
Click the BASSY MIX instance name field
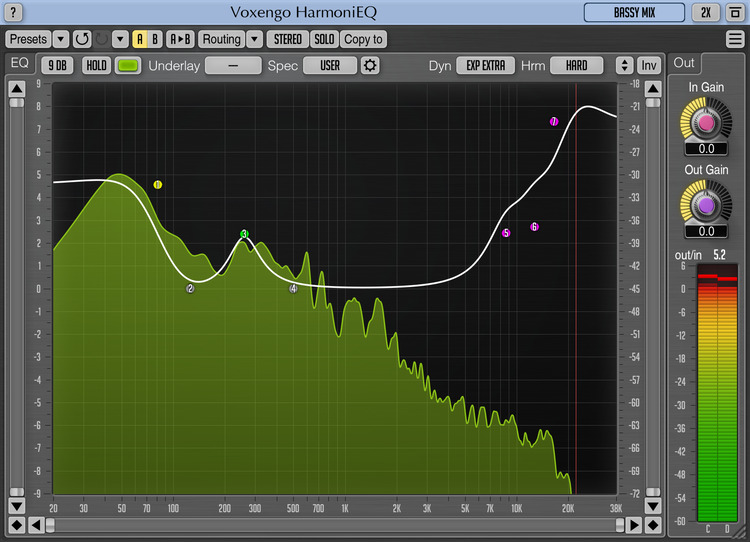(x=634, y=12)
